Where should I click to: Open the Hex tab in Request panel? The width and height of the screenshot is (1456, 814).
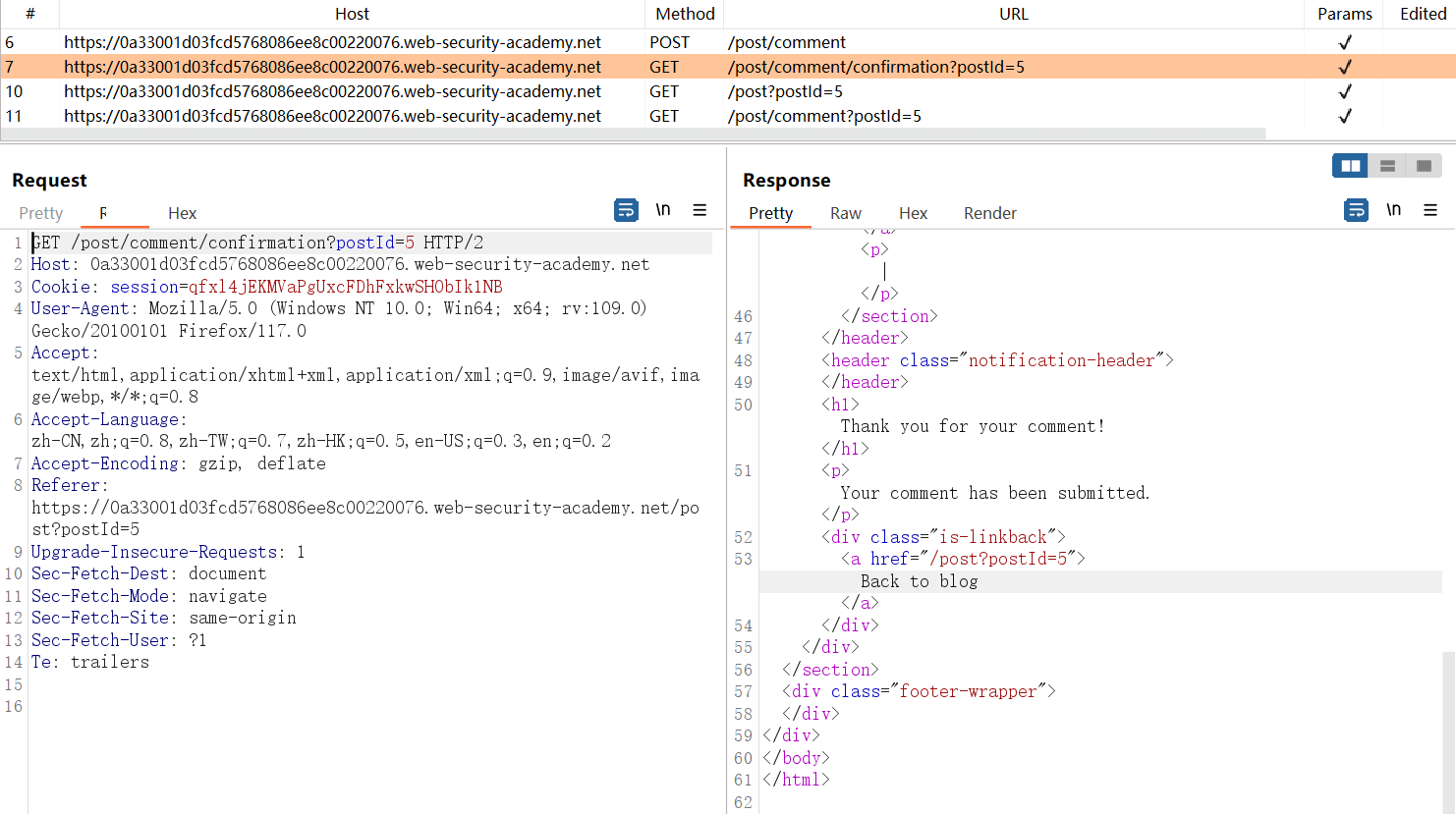182,213
